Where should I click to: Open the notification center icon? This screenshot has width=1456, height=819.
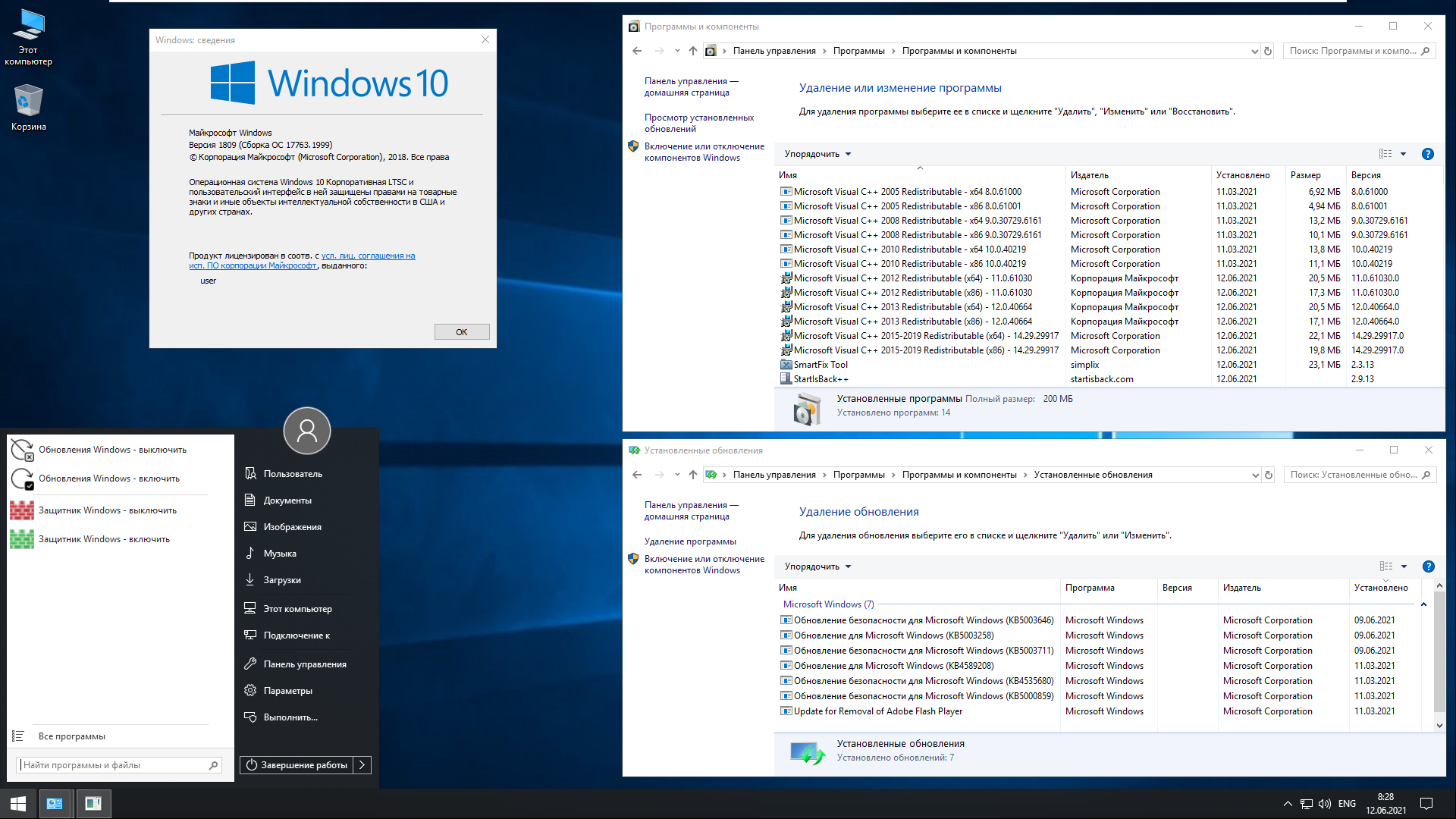click(1426, 804)
